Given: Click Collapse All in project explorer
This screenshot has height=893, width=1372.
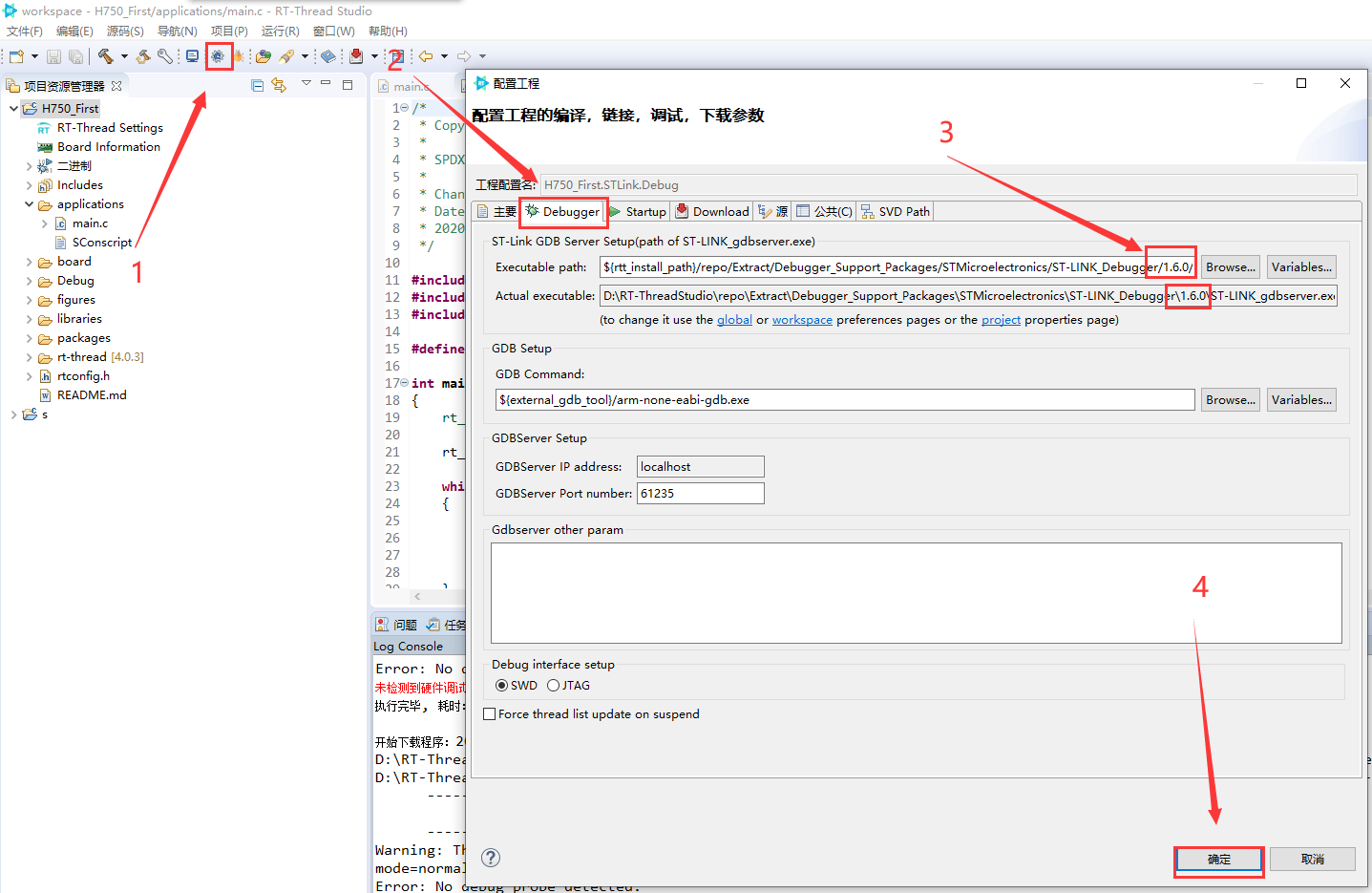Looking at the screenshot, I should tap(257, 85).
